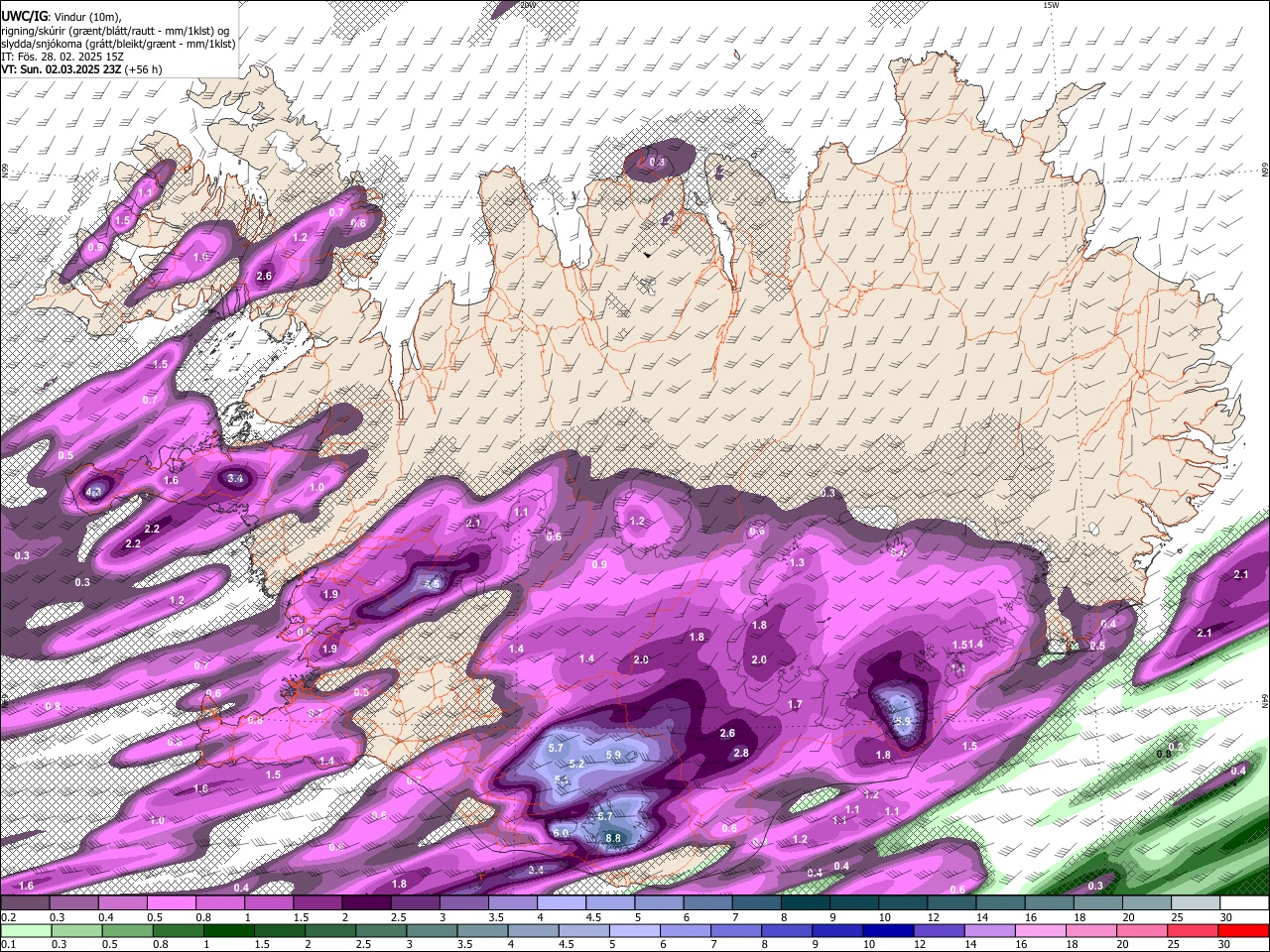The image size is (1270, 952).
Task: Choose the light pink 16–18 lower legend swatch
Action: 1040,931
